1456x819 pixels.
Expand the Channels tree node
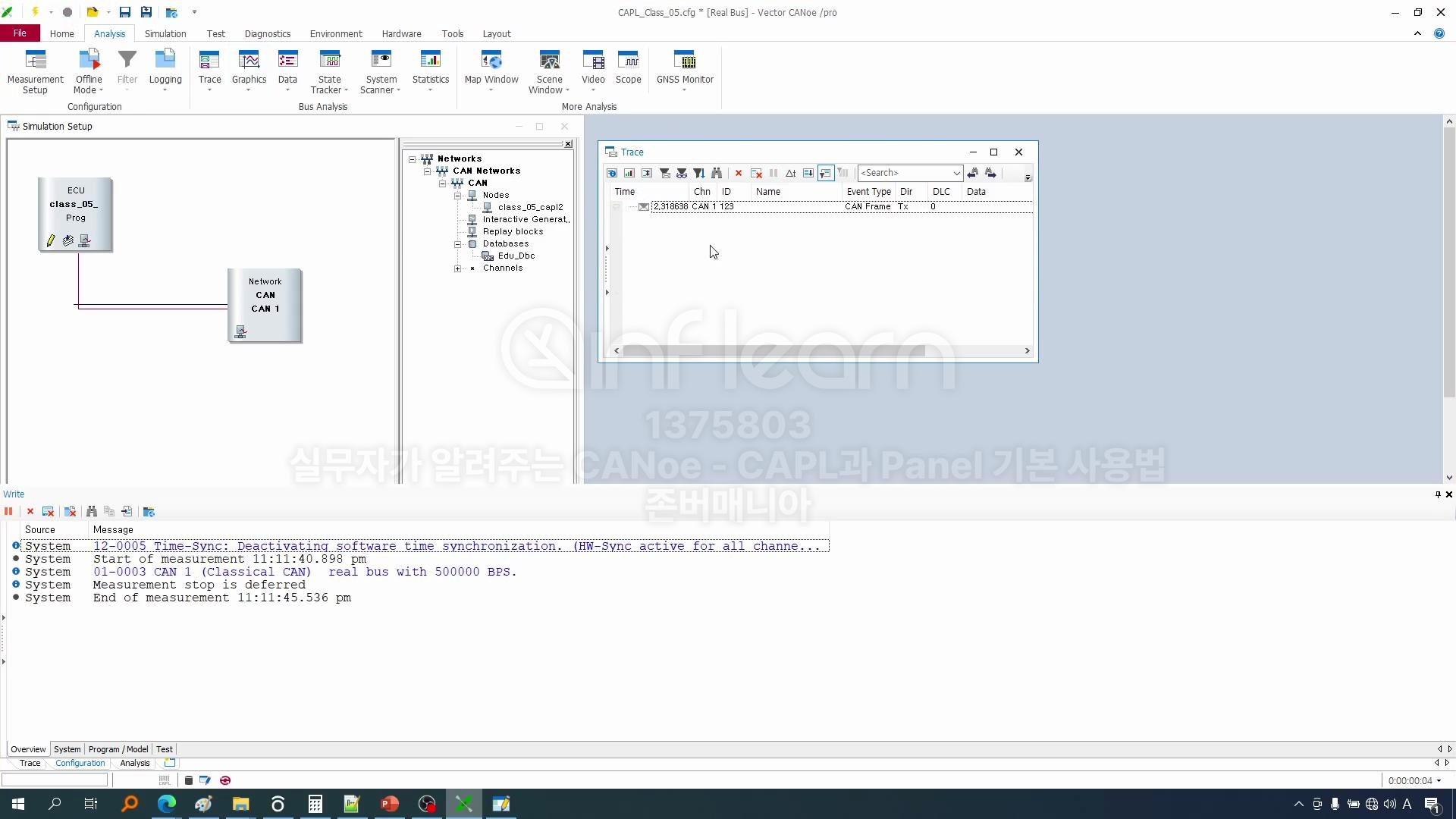tap(457, 268)
